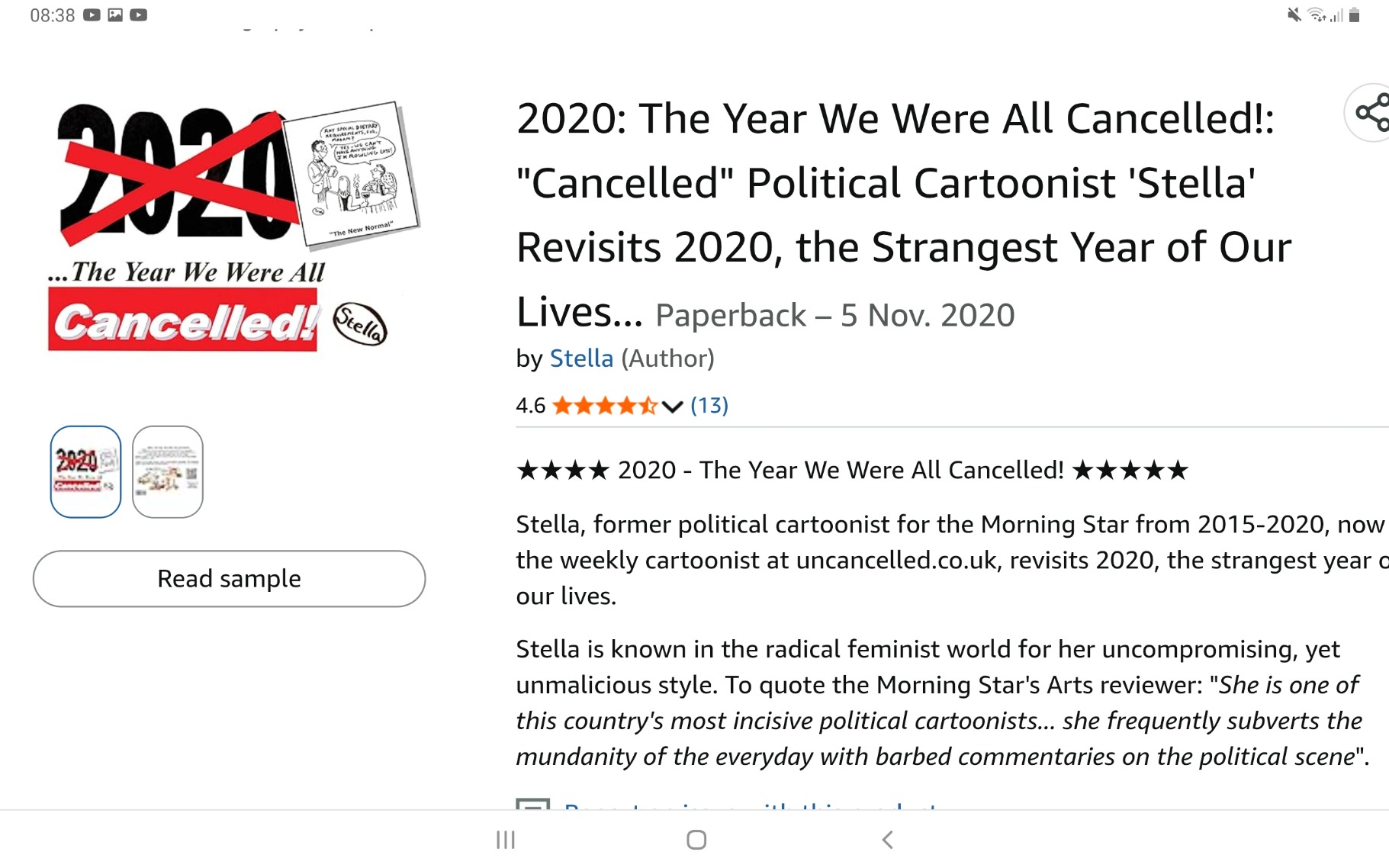The width and height of the screenshot is (1389, 868).
Task: Tap the mobile signal strength icon
Action: 1336,15
